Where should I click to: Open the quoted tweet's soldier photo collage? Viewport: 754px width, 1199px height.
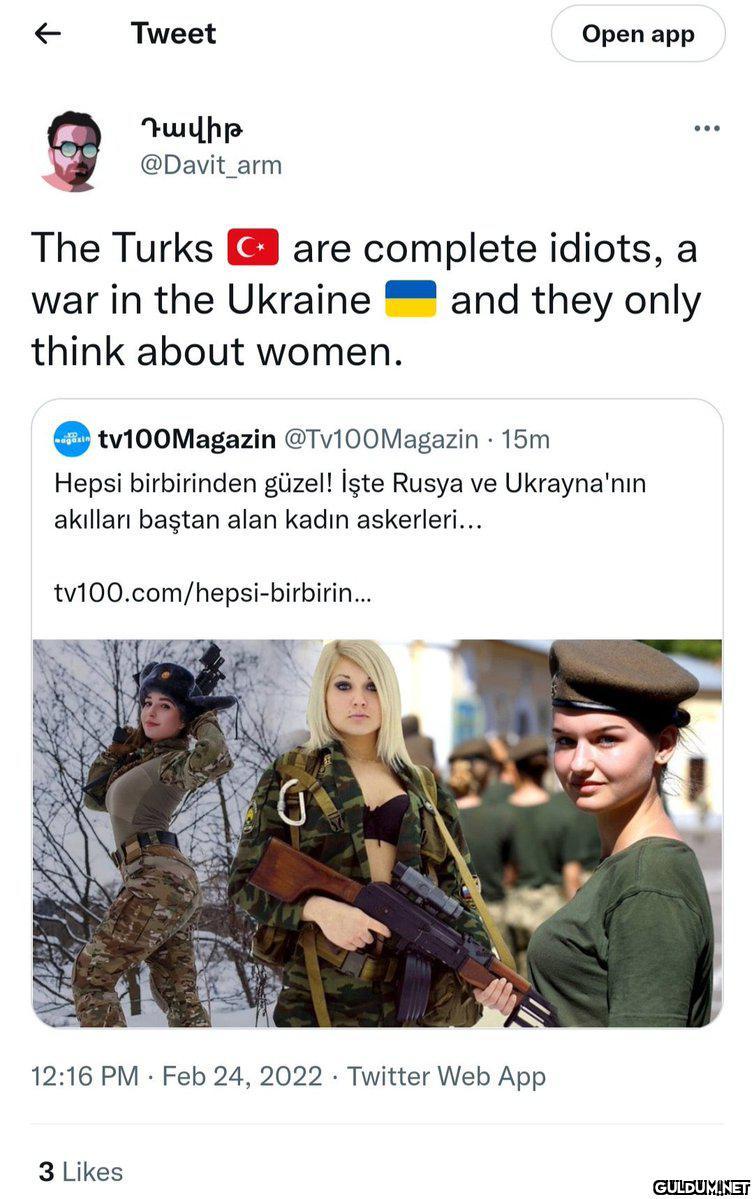(377, 833)
